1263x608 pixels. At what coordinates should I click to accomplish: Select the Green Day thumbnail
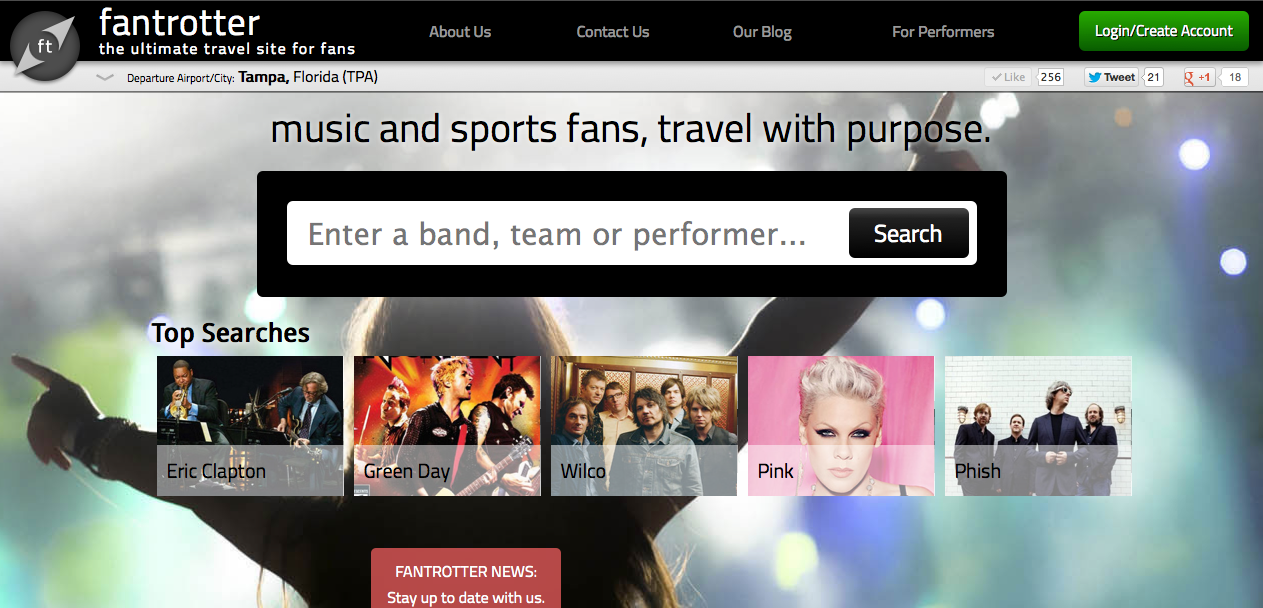coord(446,425)
